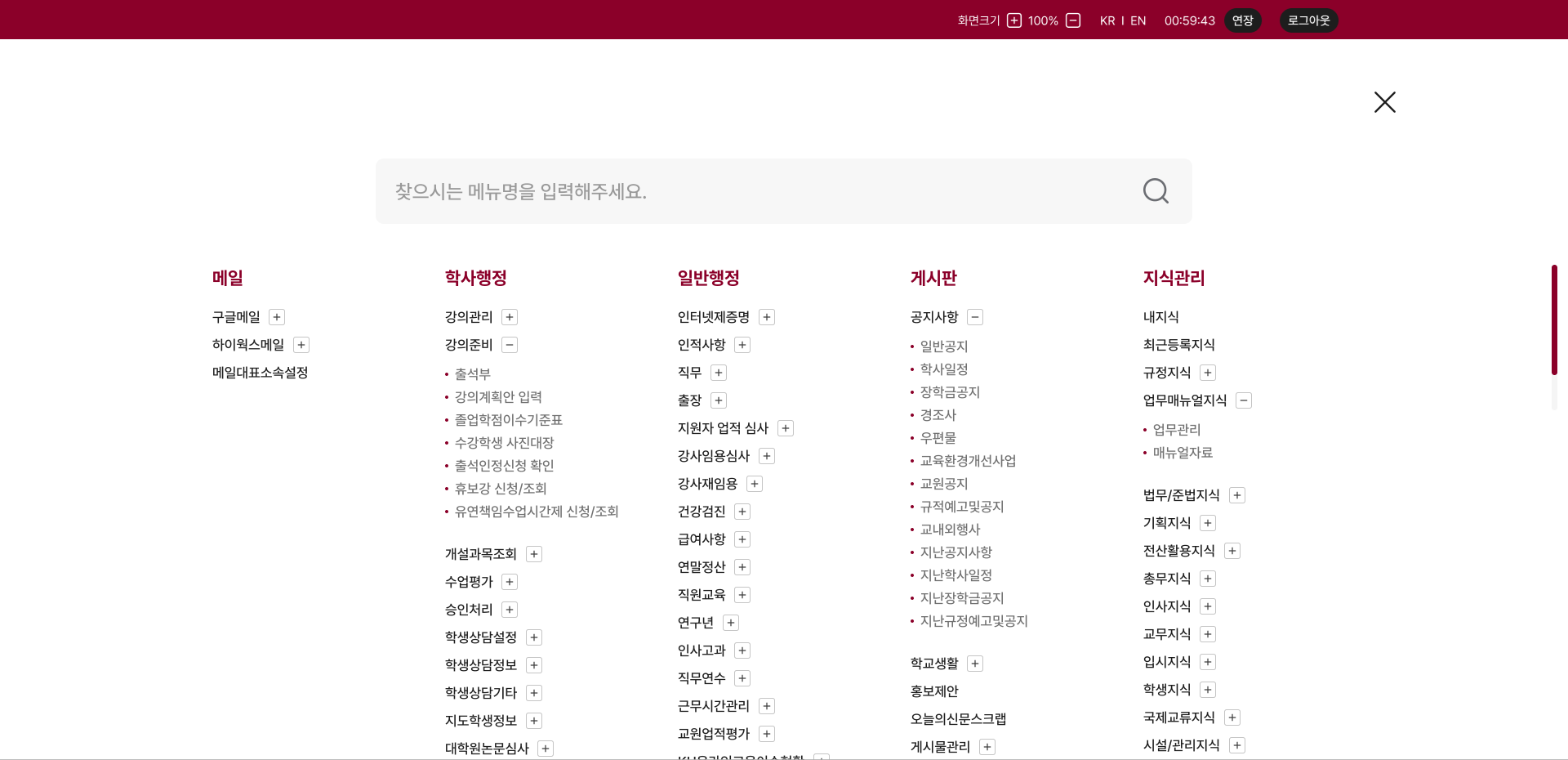1568x760 pixels.
Task: Expand 하이웍스메일 with plus icon
Action: tap(301, 345)
